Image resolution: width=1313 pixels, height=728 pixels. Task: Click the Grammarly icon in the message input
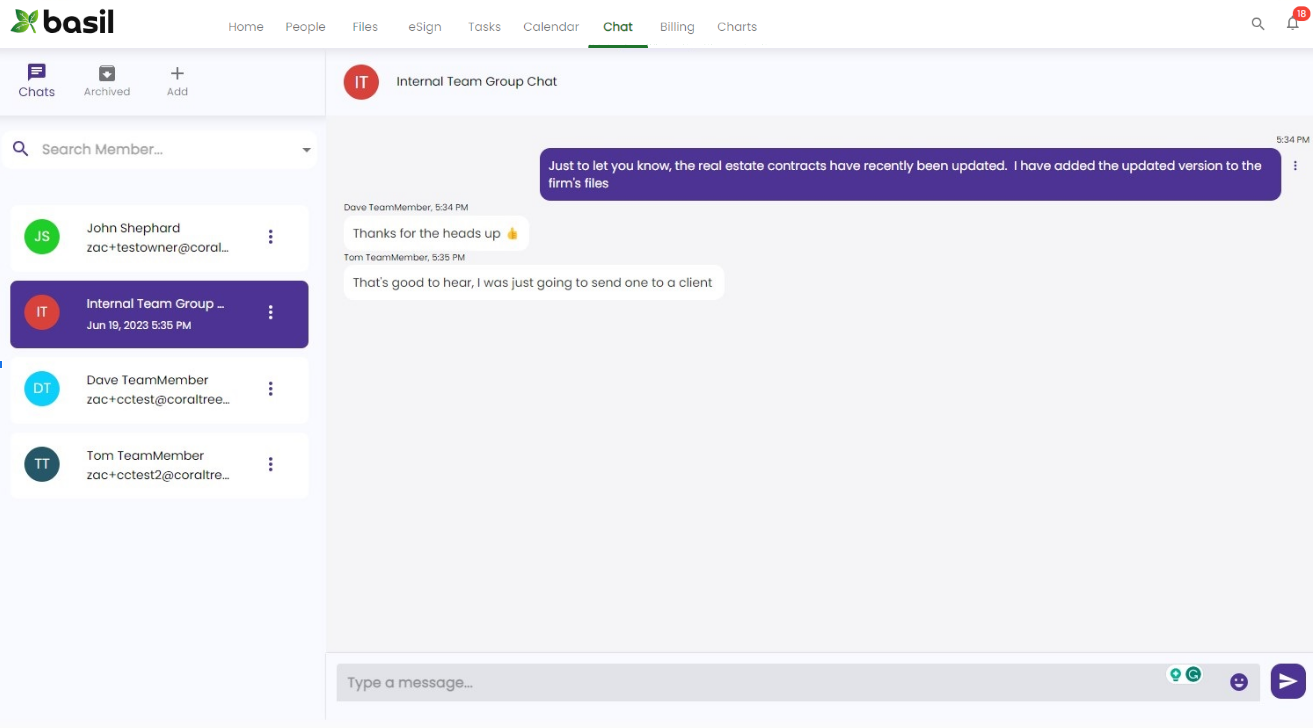tap(1193, 676)
